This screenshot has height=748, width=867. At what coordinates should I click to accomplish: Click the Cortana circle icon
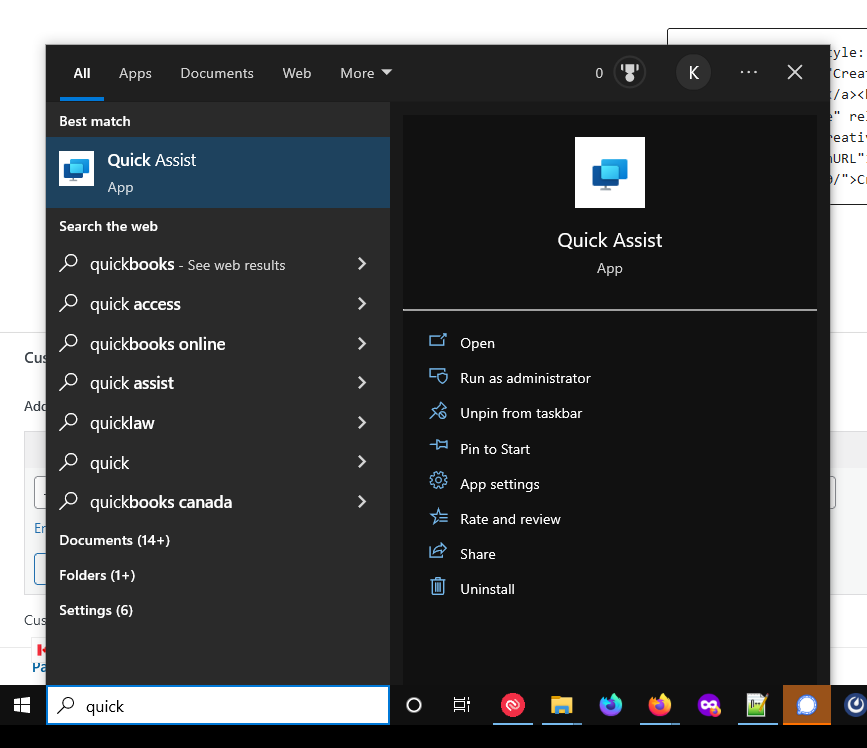pyautogui.click(x=414, y=705)
